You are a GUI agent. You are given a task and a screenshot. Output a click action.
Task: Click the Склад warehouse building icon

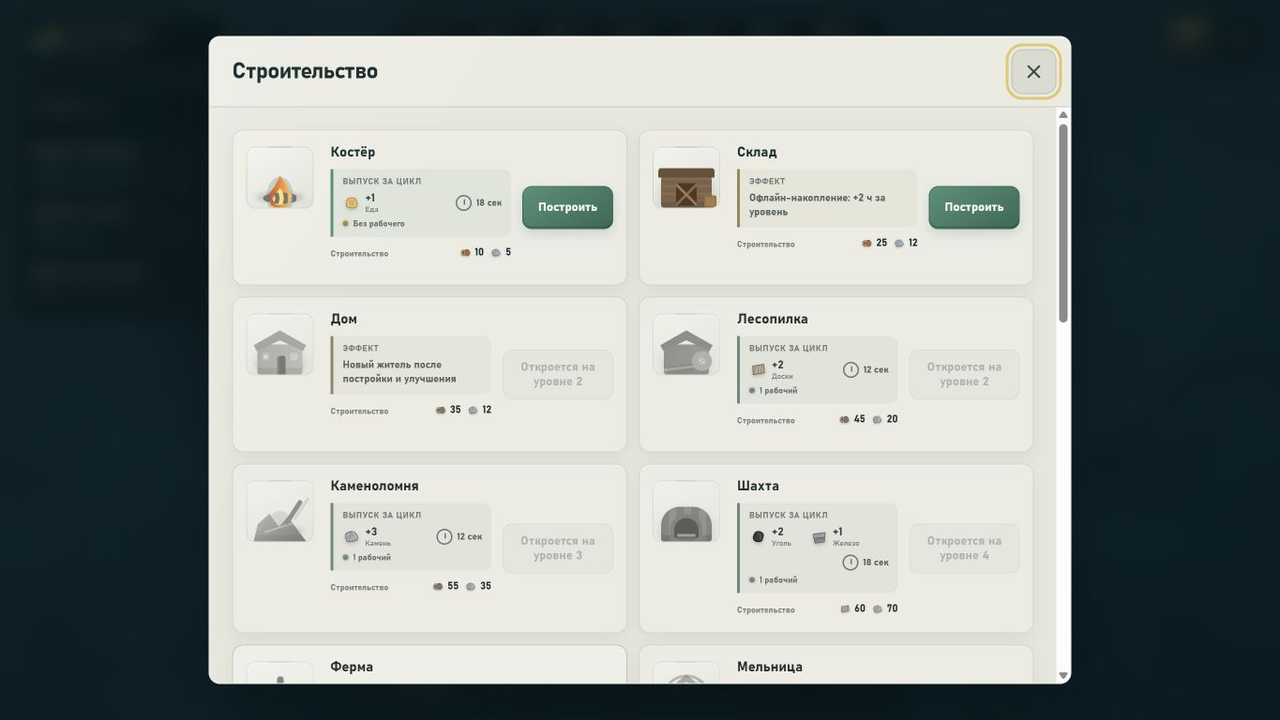(686, 178)
